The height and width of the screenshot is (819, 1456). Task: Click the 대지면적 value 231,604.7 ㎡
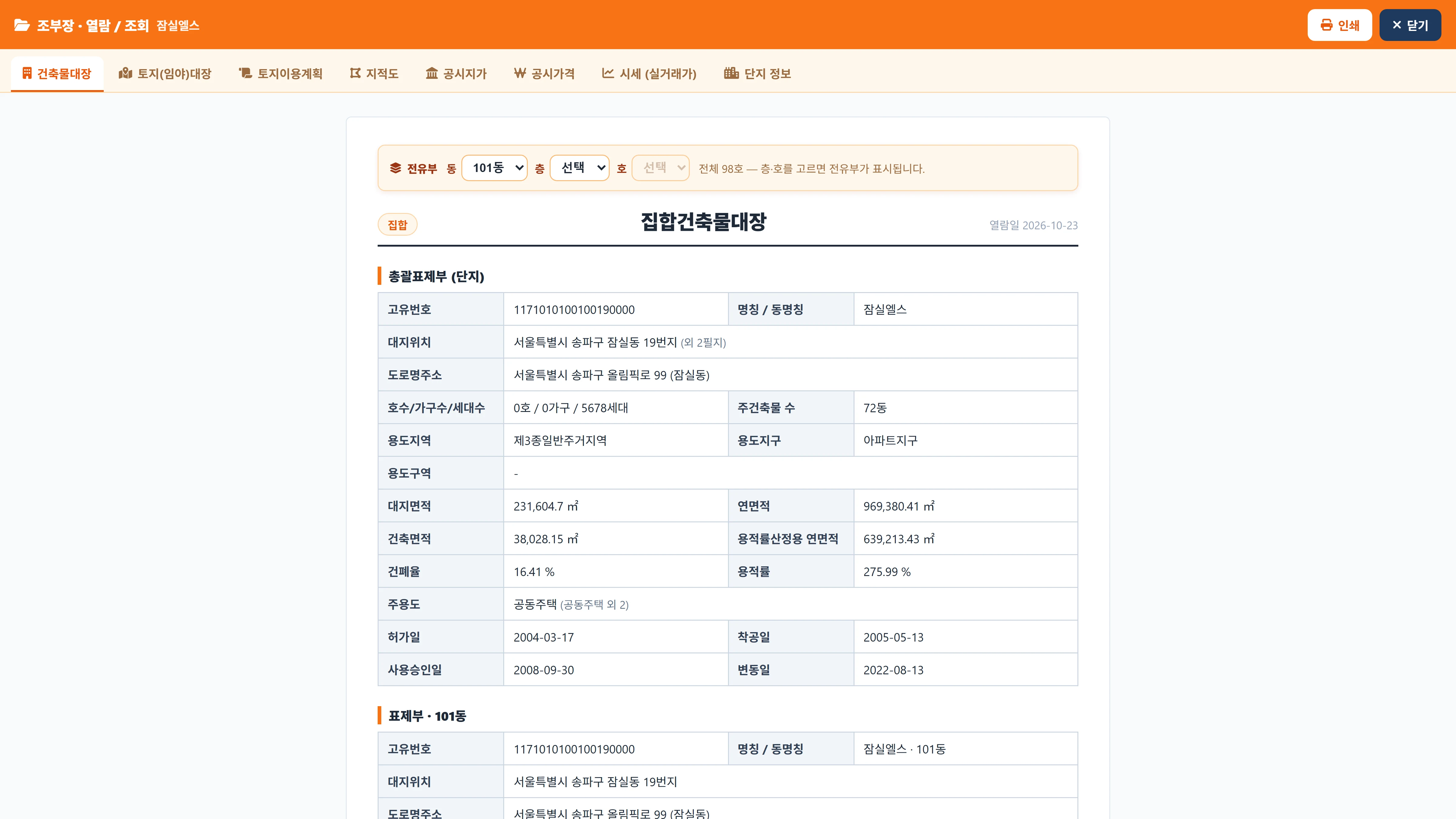click(x=546, y=506)
